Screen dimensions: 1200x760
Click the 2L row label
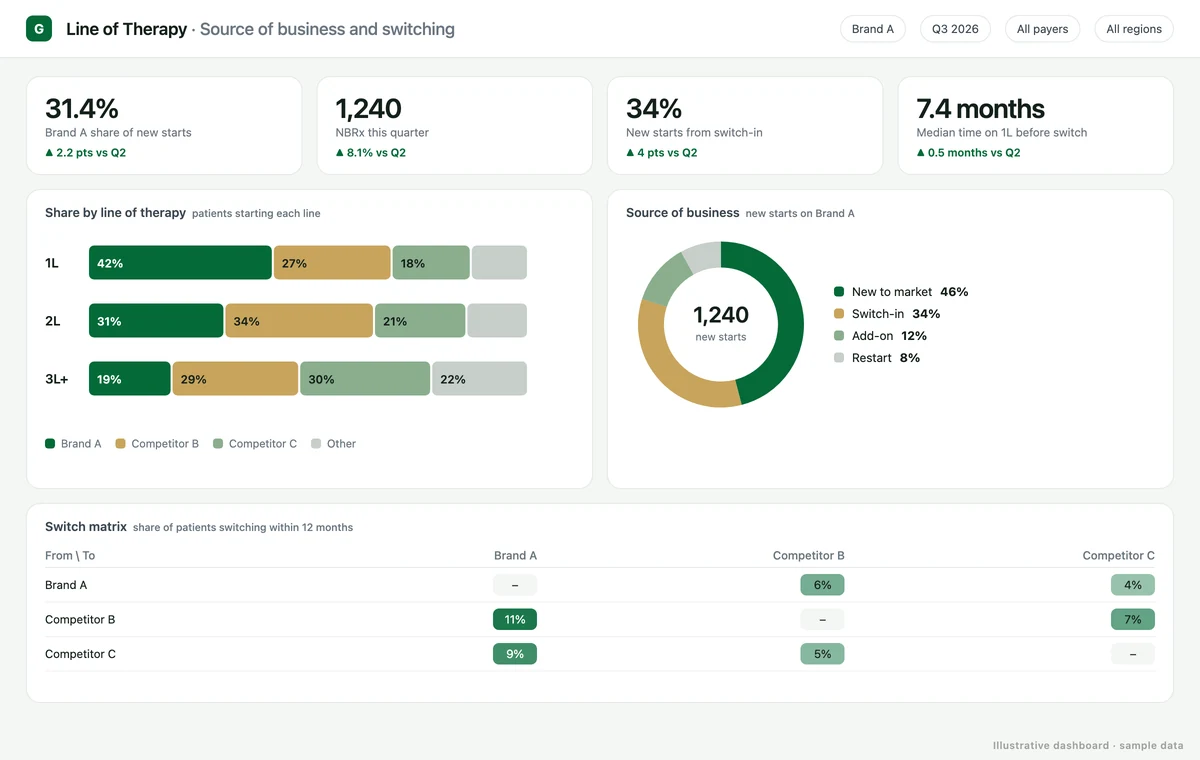(x=53, y=321)
